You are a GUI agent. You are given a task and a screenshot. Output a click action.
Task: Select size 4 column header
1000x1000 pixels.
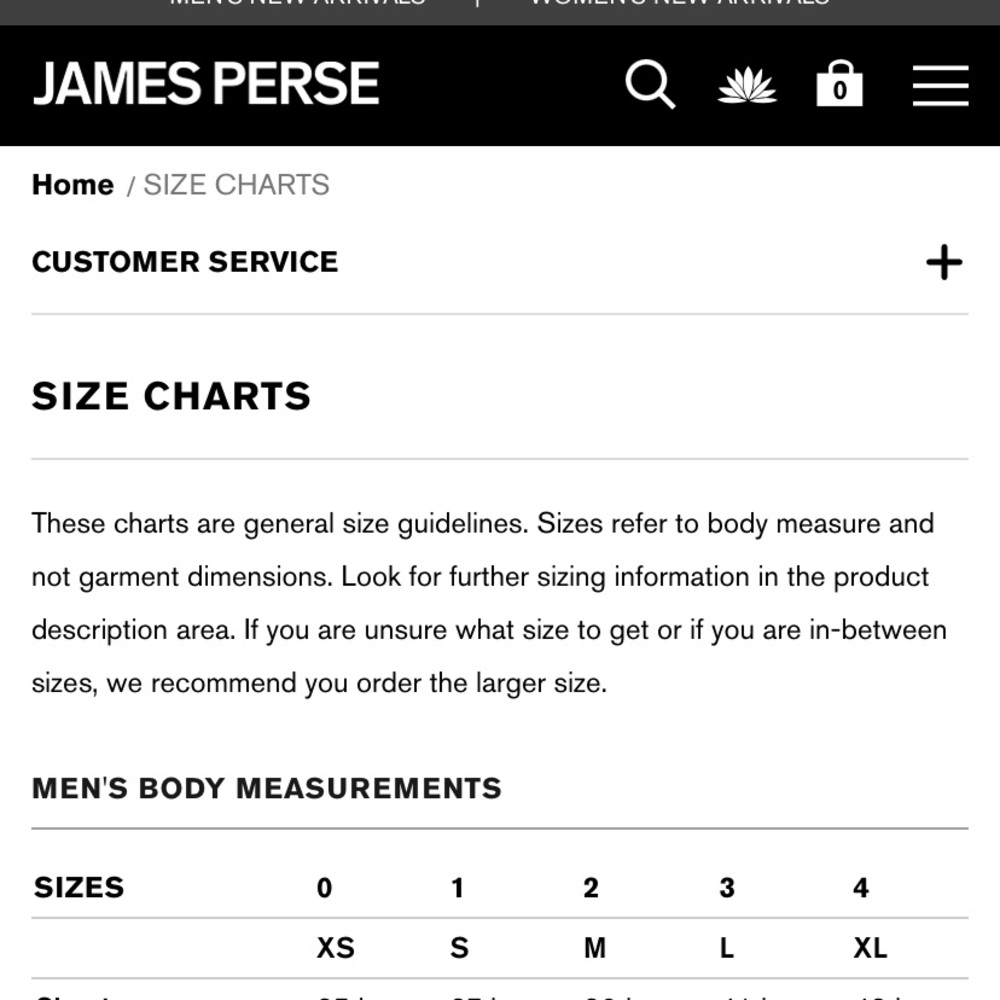coord(860,888)
